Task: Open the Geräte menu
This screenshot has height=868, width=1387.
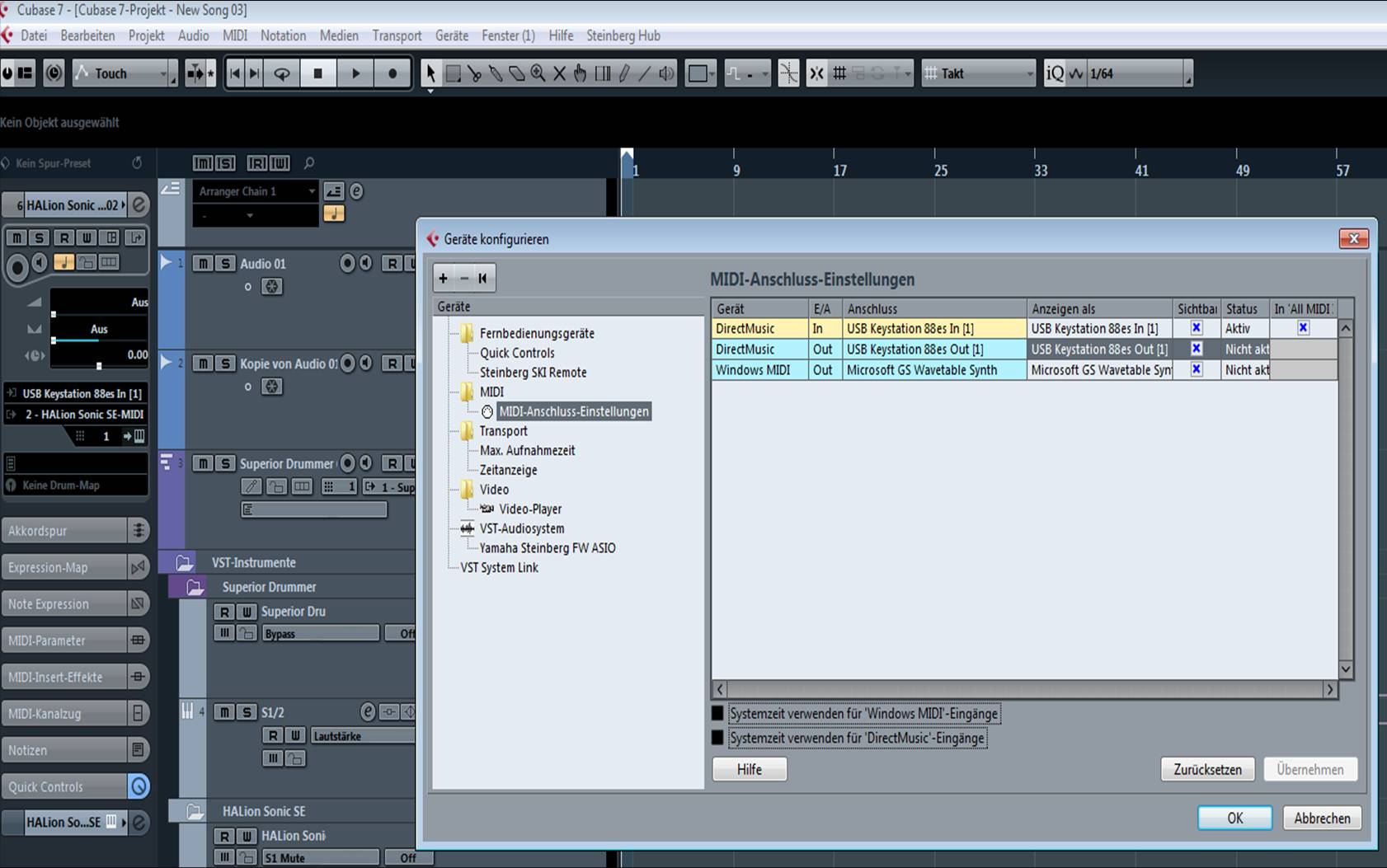Action: tap(452, 35)
